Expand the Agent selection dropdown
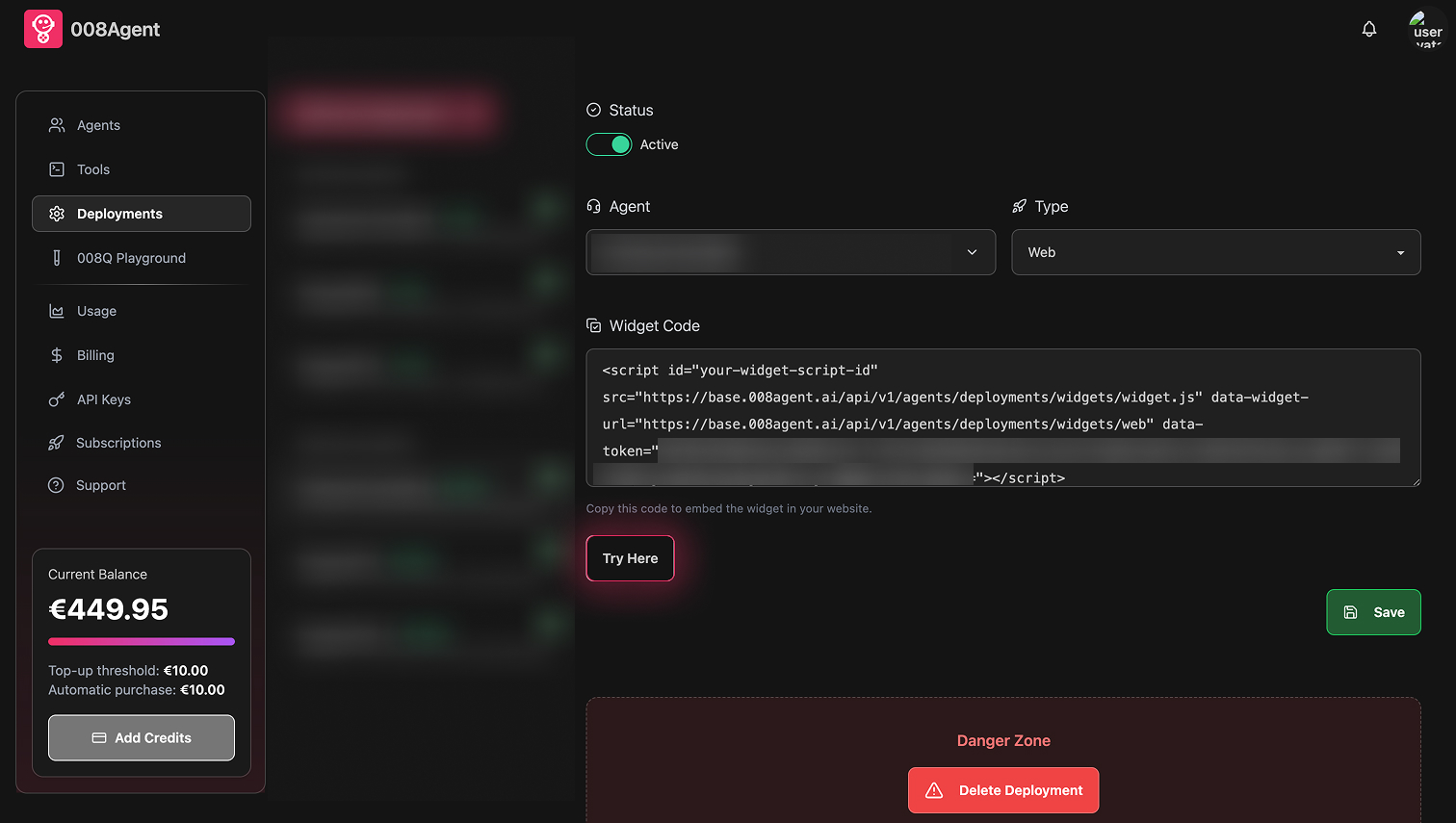This screenshot has height=823, width=1456. [790, 252]
